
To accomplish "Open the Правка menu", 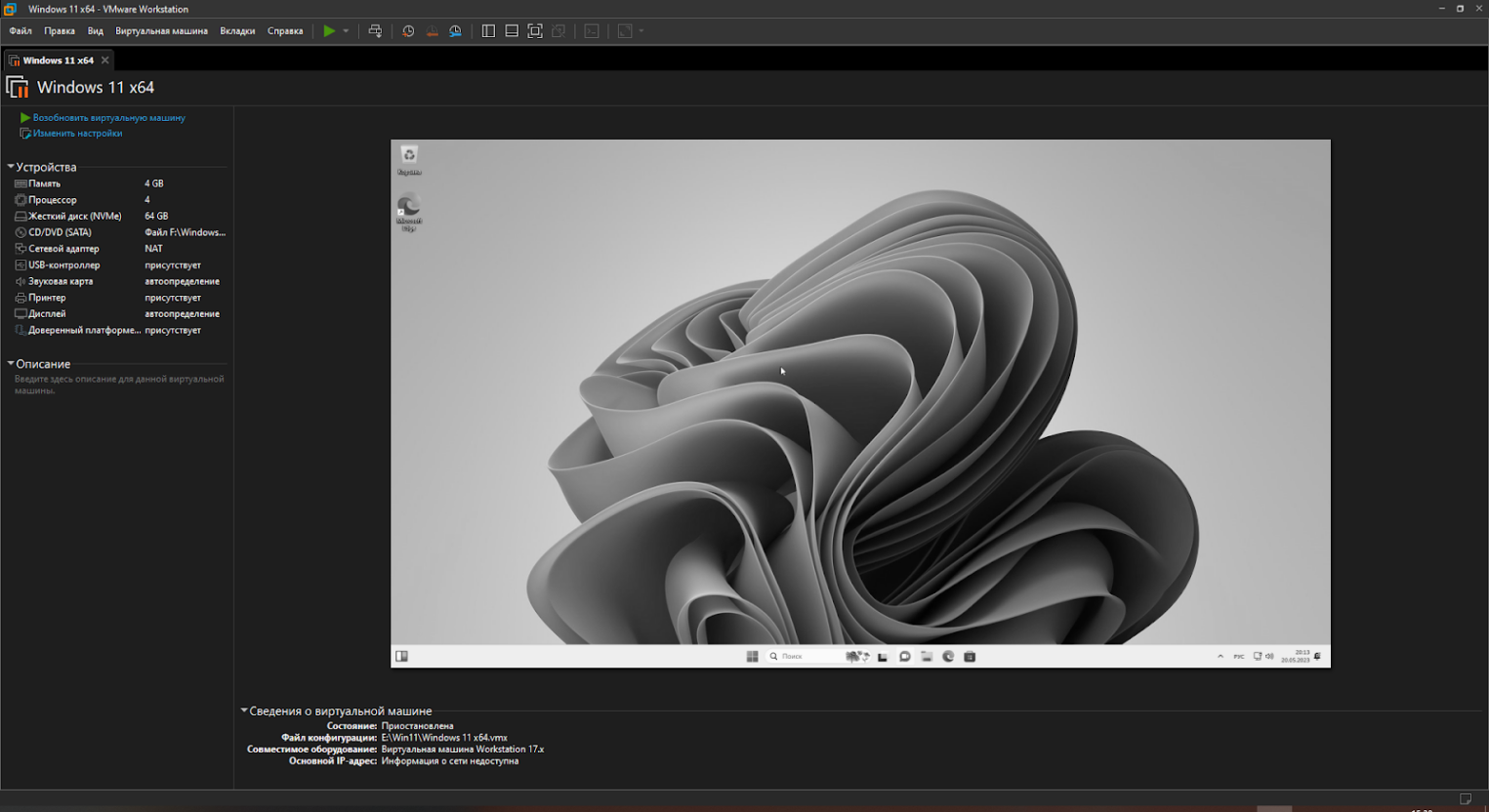I will 60,31.
